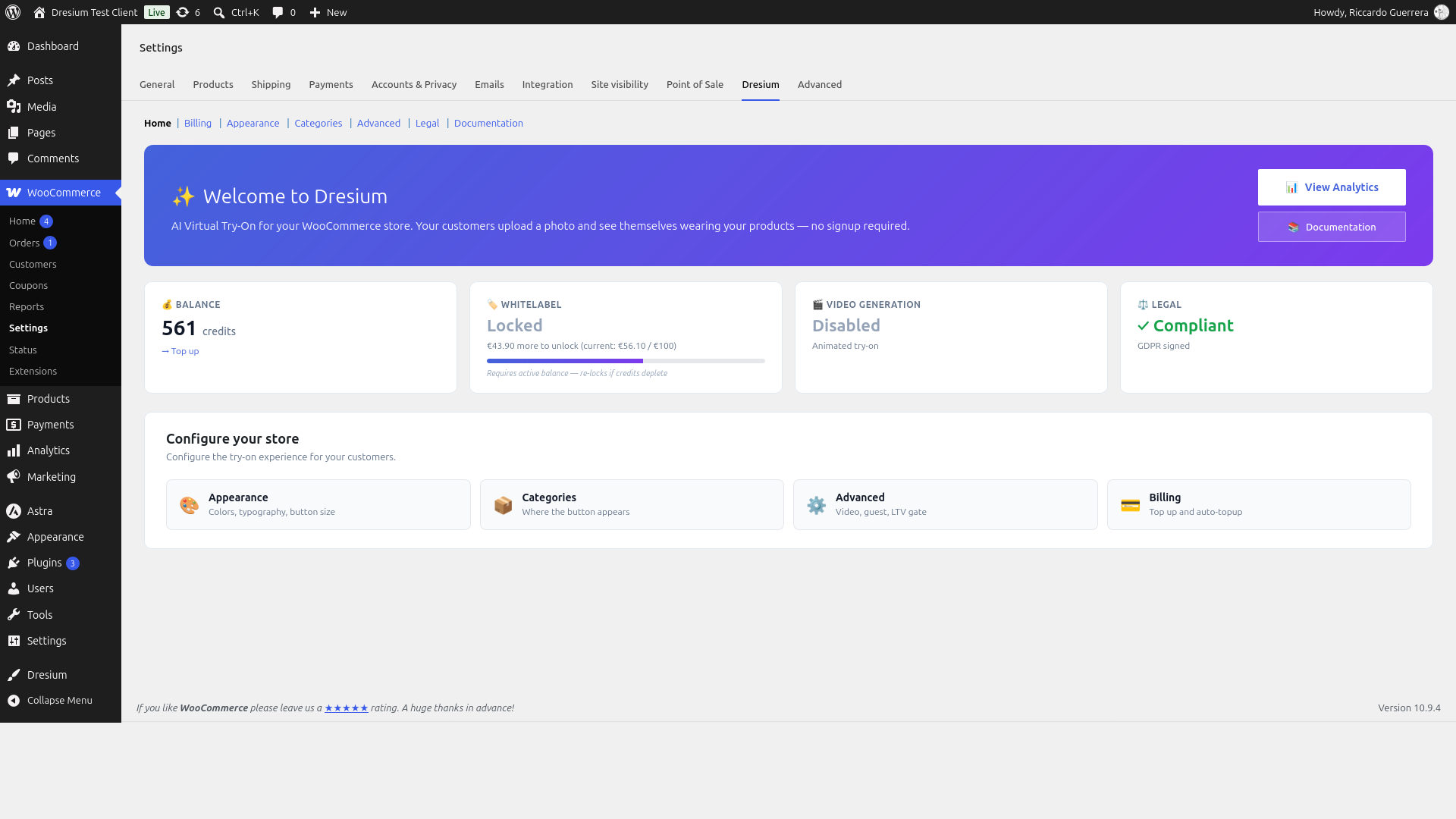The width and height of the screenshot is (1456, 819).
Task: Click the Astra logo icon in the sidebar
Action: 14,511
